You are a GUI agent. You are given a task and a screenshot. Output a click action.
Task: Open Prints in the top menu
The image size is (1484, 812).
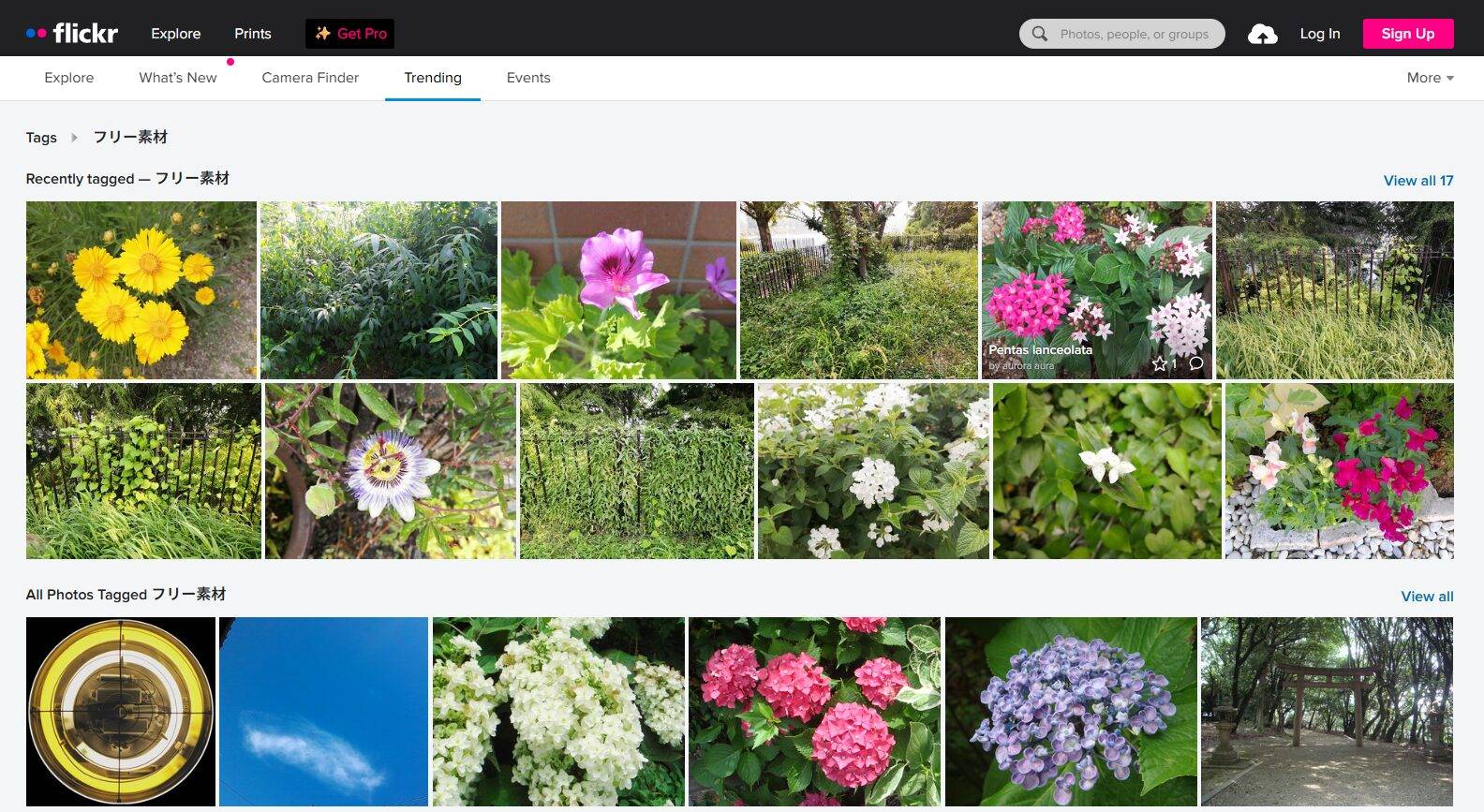pos(253,34)
